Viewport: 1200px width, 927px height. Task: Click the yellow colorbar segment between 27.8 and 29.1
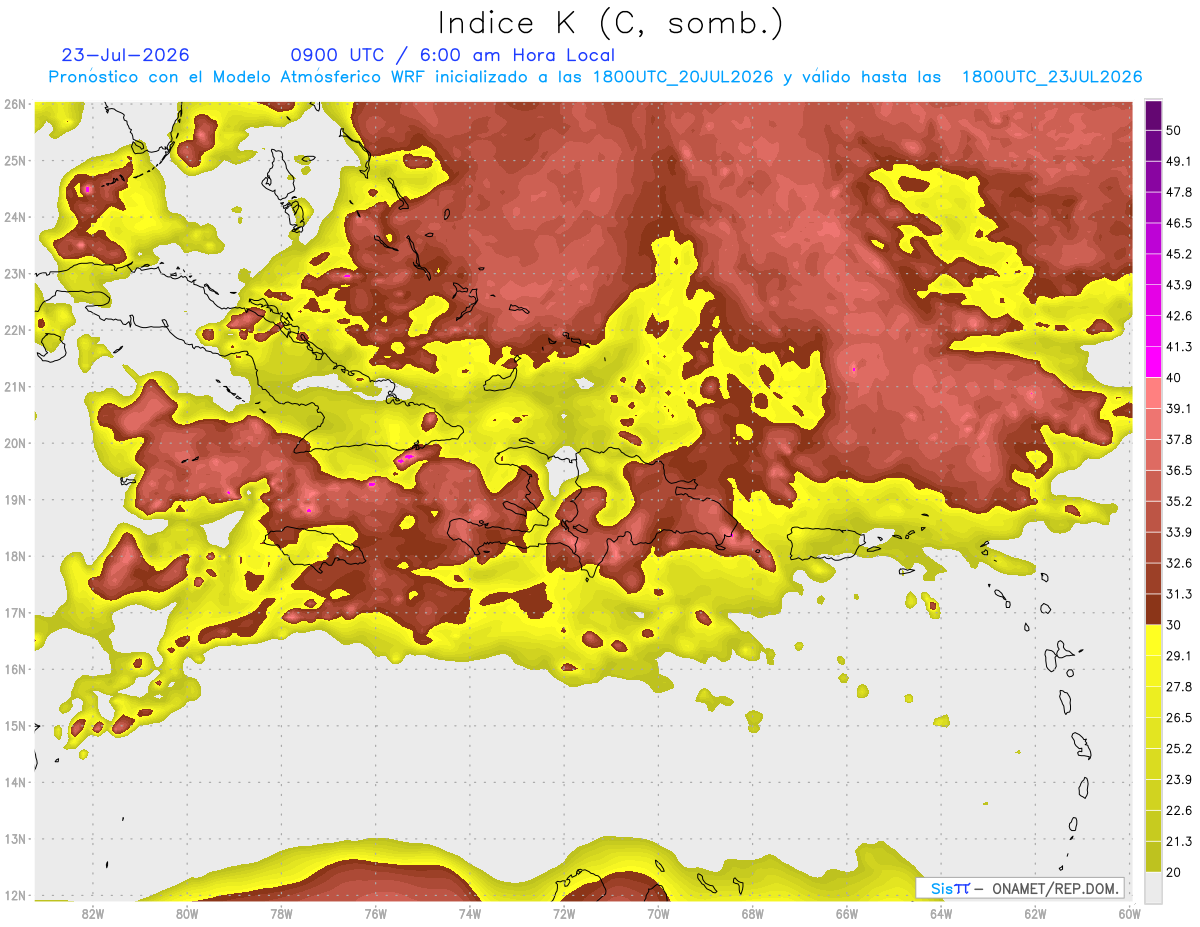tap(1153, 670)
